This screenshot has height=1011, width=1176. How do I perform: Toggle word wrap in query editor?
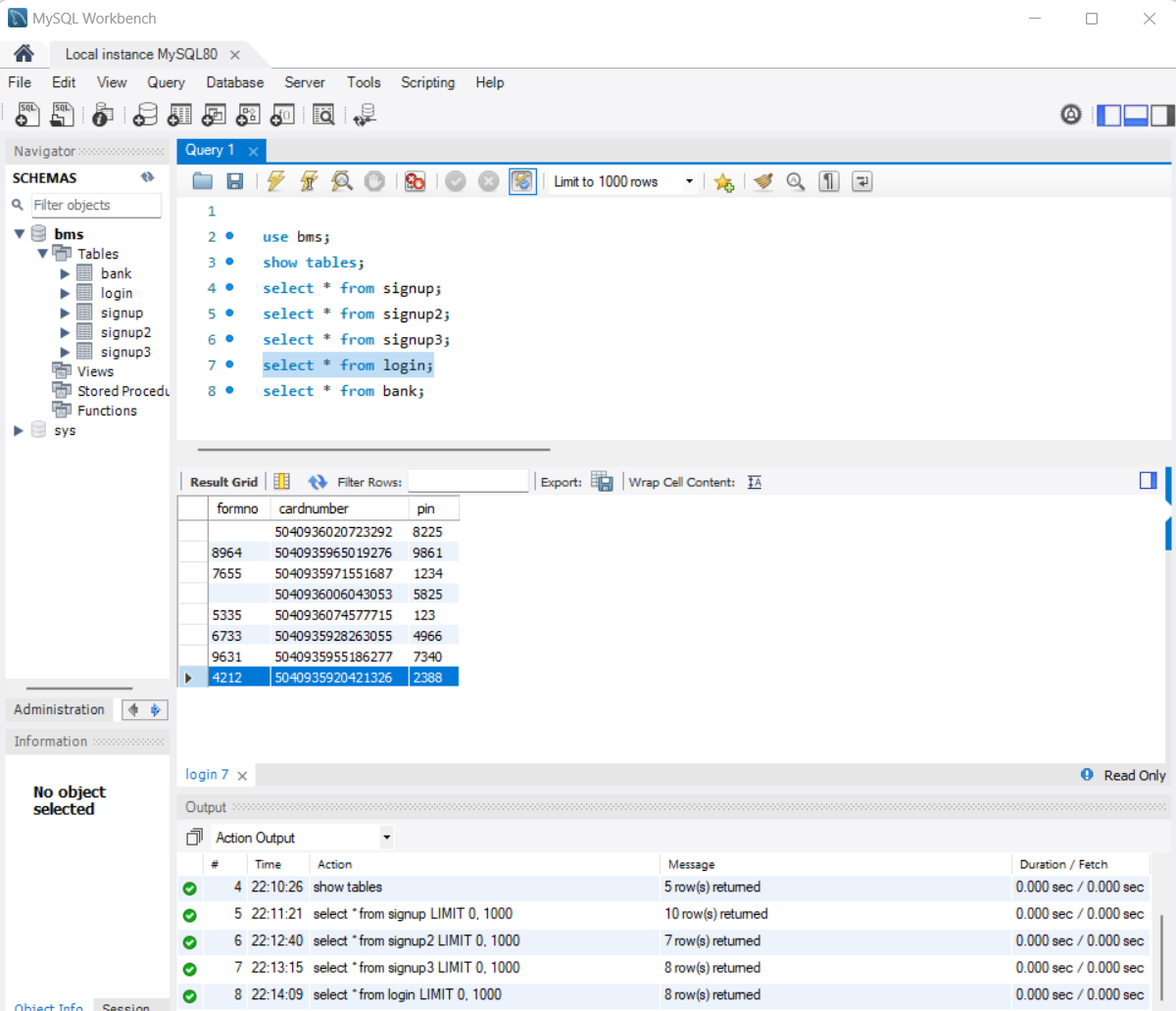point(862,181)
